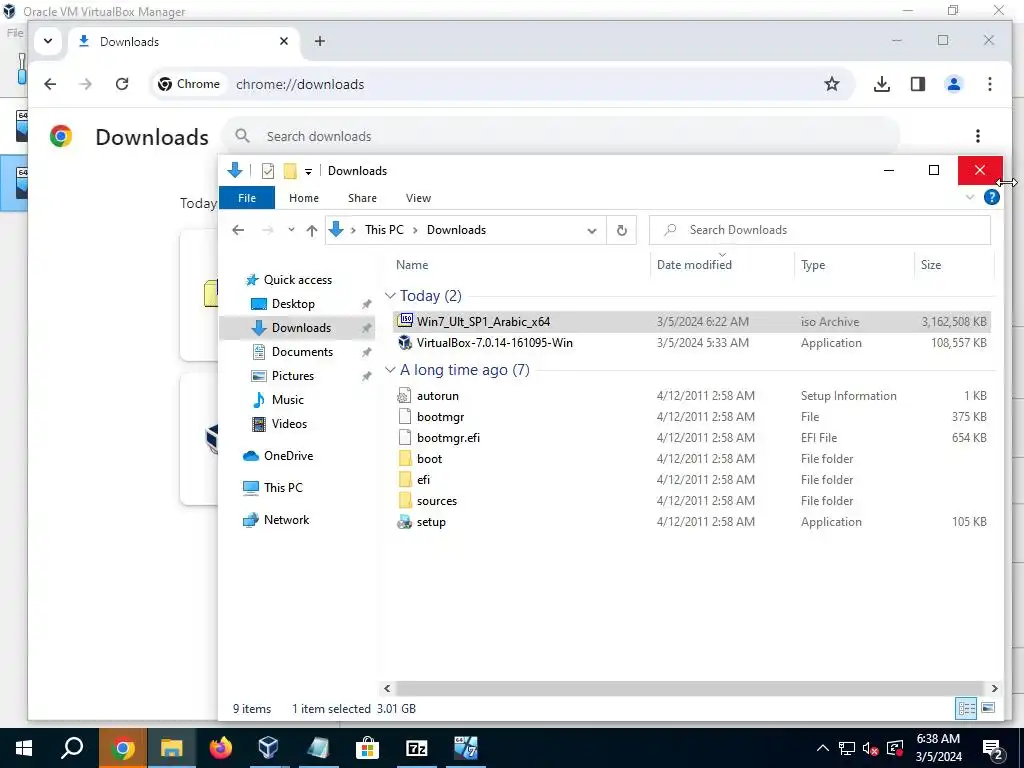The image size is (1024, 768).
Task: Select the bootmgr.efi file
Action: [692, 438]
